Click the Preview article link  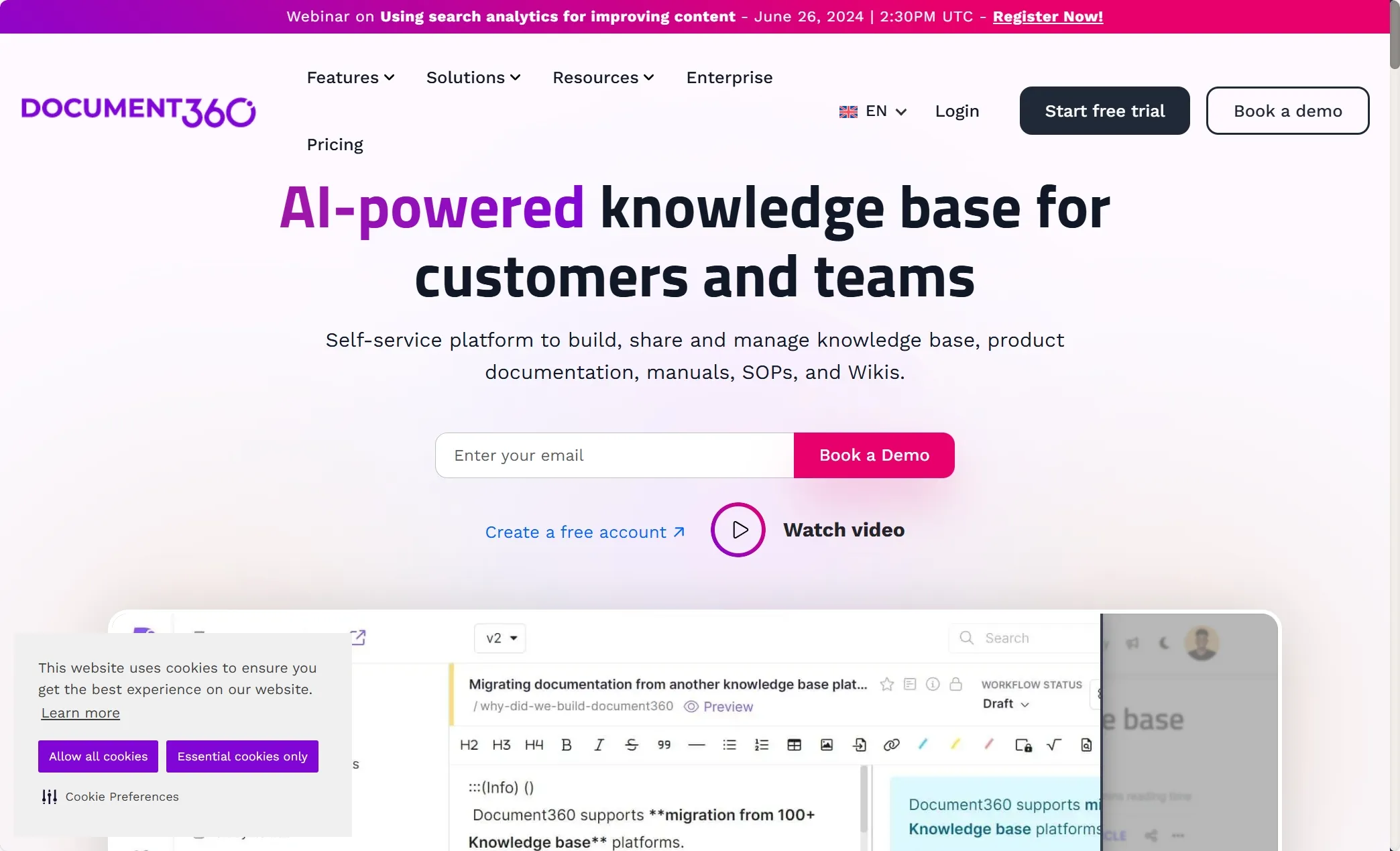[x=727, y=707]
